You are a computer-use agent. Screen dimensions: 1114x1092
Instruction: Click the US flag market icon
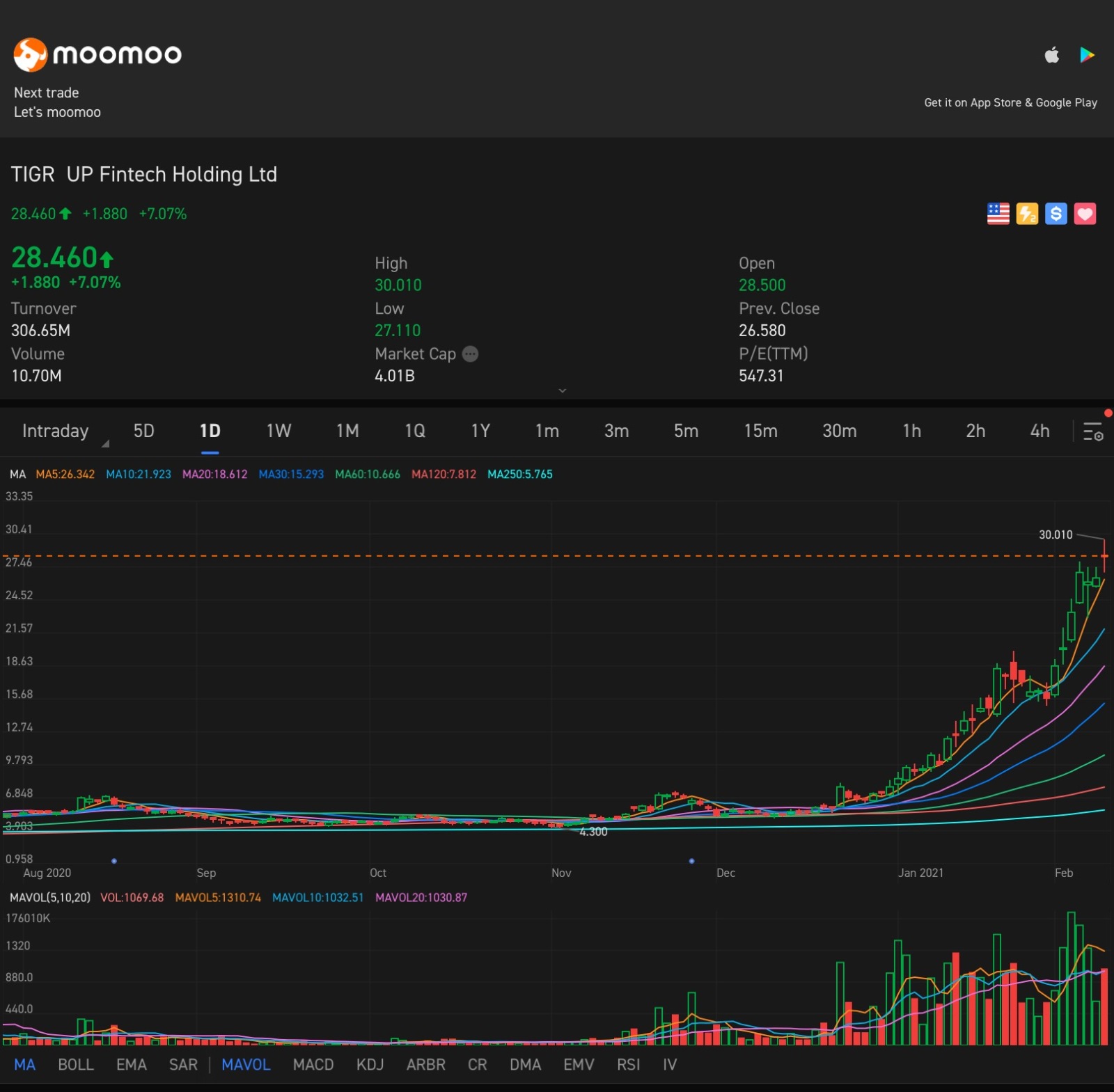(998, 214)
